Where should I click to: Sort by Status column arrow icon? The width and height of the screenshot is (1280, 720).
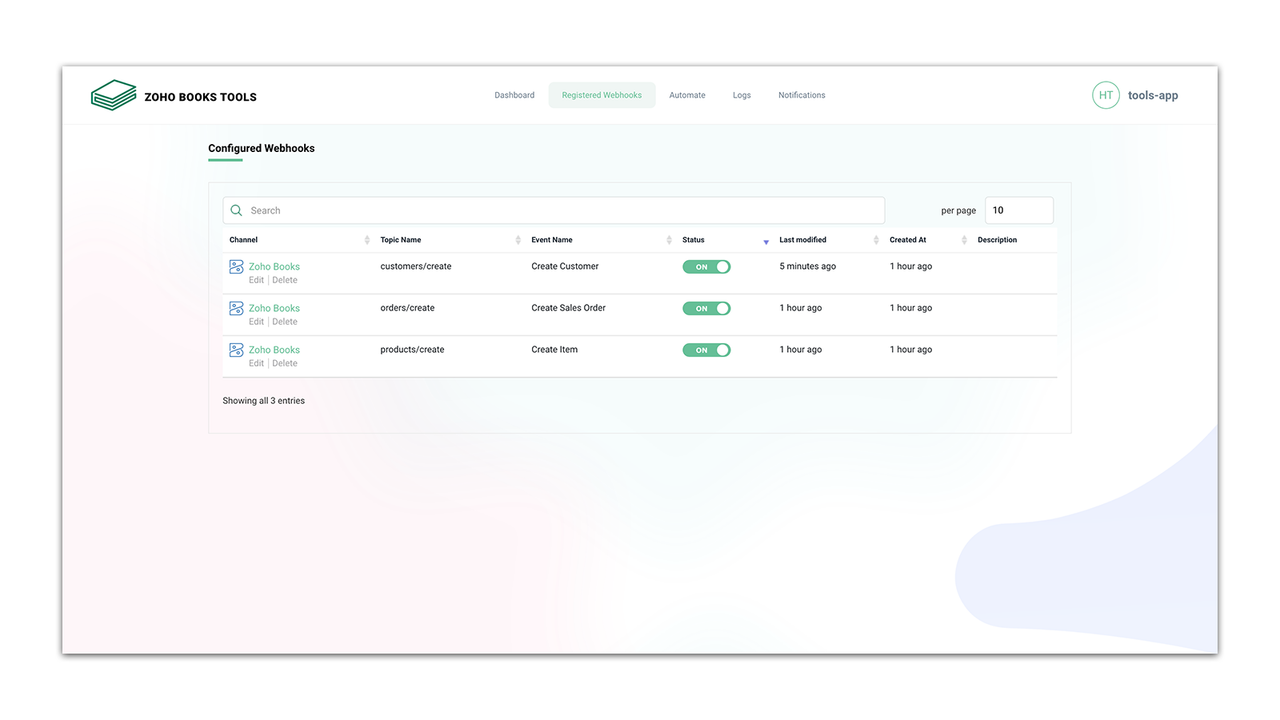766,241
